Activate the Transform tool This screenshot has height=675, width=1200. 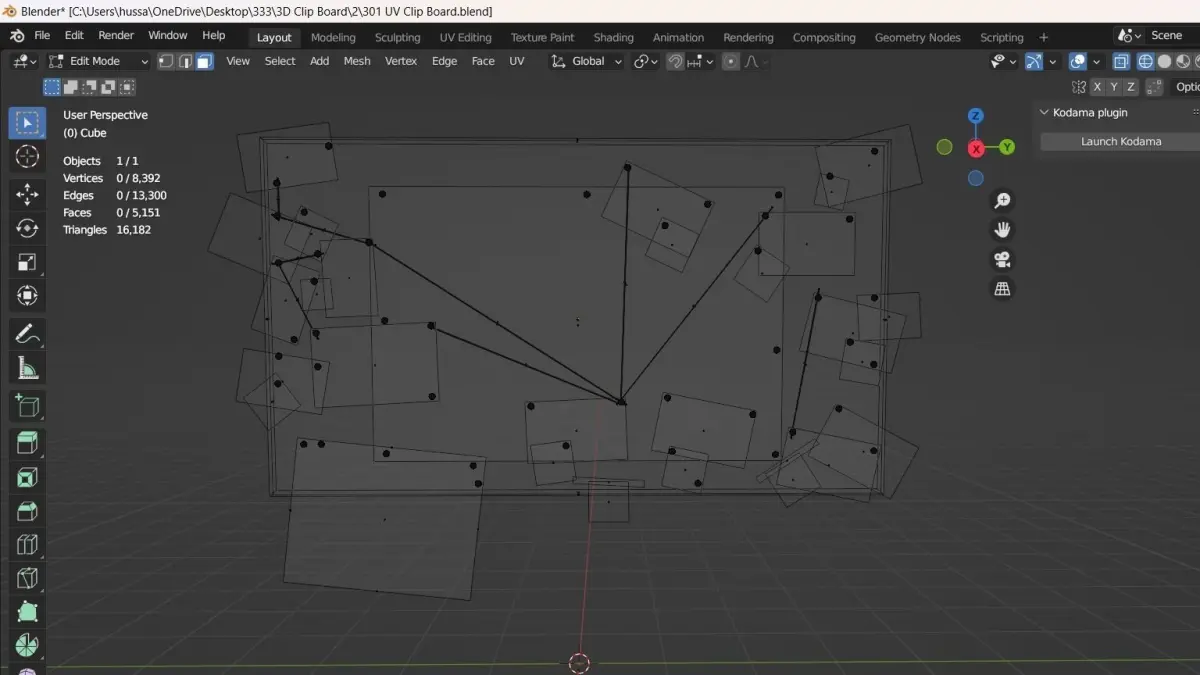[x=27, y=296]
